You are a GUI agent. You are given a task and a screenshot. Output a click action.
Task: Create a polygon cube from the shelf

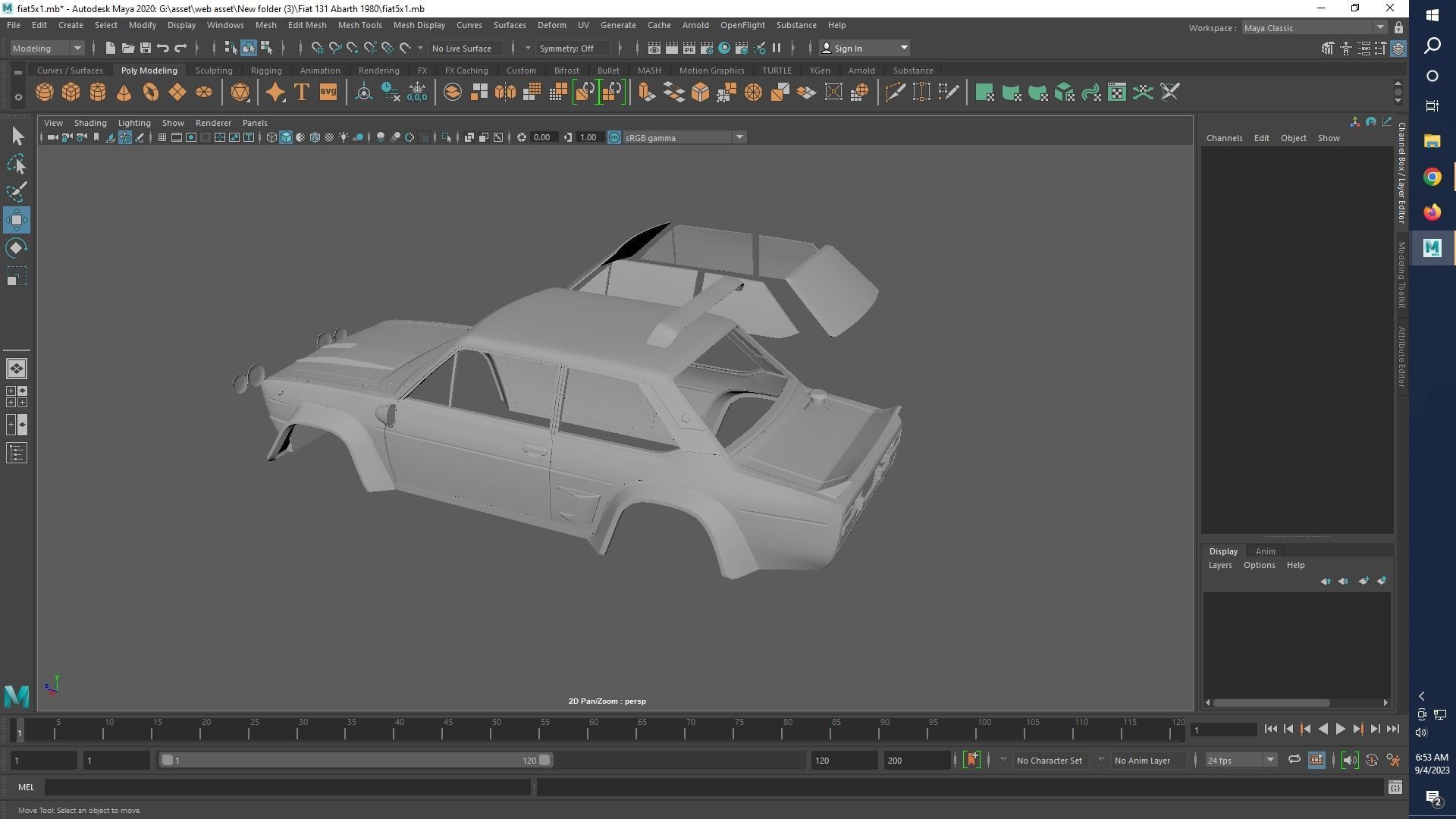click(x=71, y=93)
